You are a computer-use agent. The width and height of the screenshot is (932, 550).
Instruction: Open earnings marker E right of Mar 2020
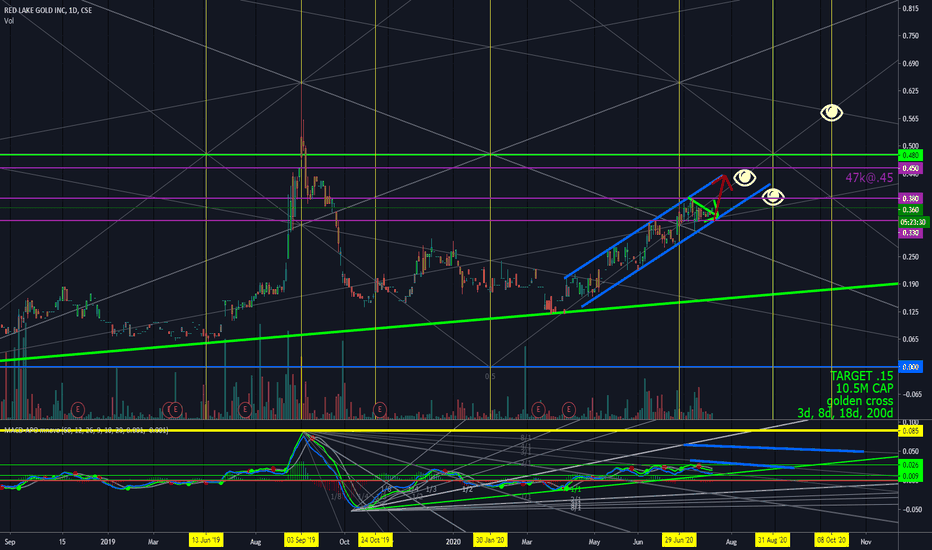point(538,409)
